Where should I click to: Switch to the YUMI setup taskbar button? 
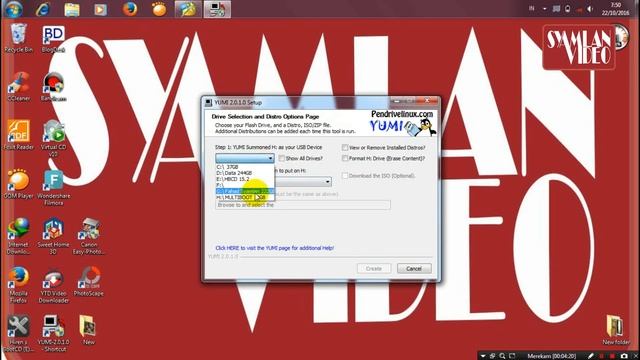(217, 9)
